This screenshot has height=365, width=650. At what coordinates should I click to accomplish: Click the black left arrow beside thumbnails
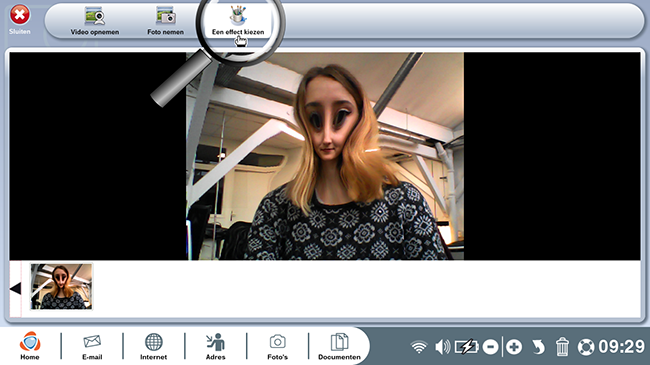click(x=15, y=288)
